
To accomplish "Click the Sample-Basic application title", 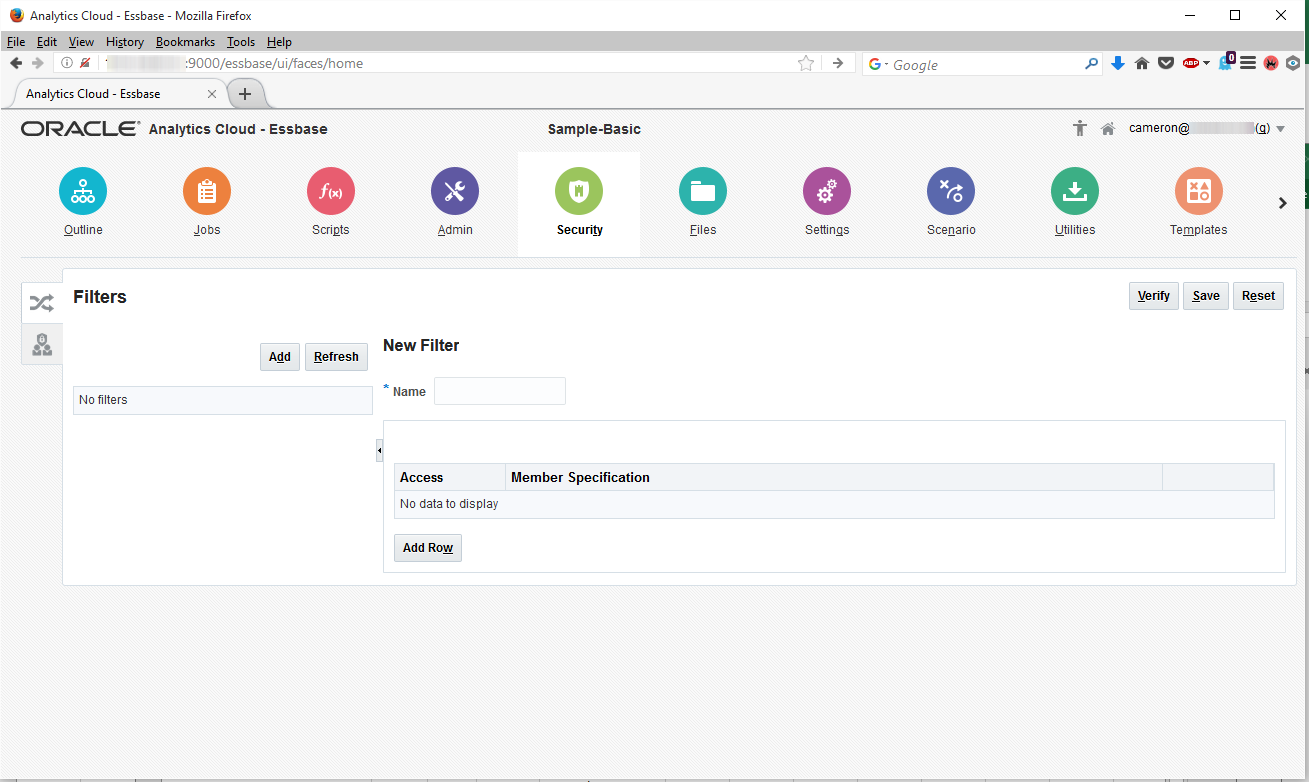I will [594, 129].
